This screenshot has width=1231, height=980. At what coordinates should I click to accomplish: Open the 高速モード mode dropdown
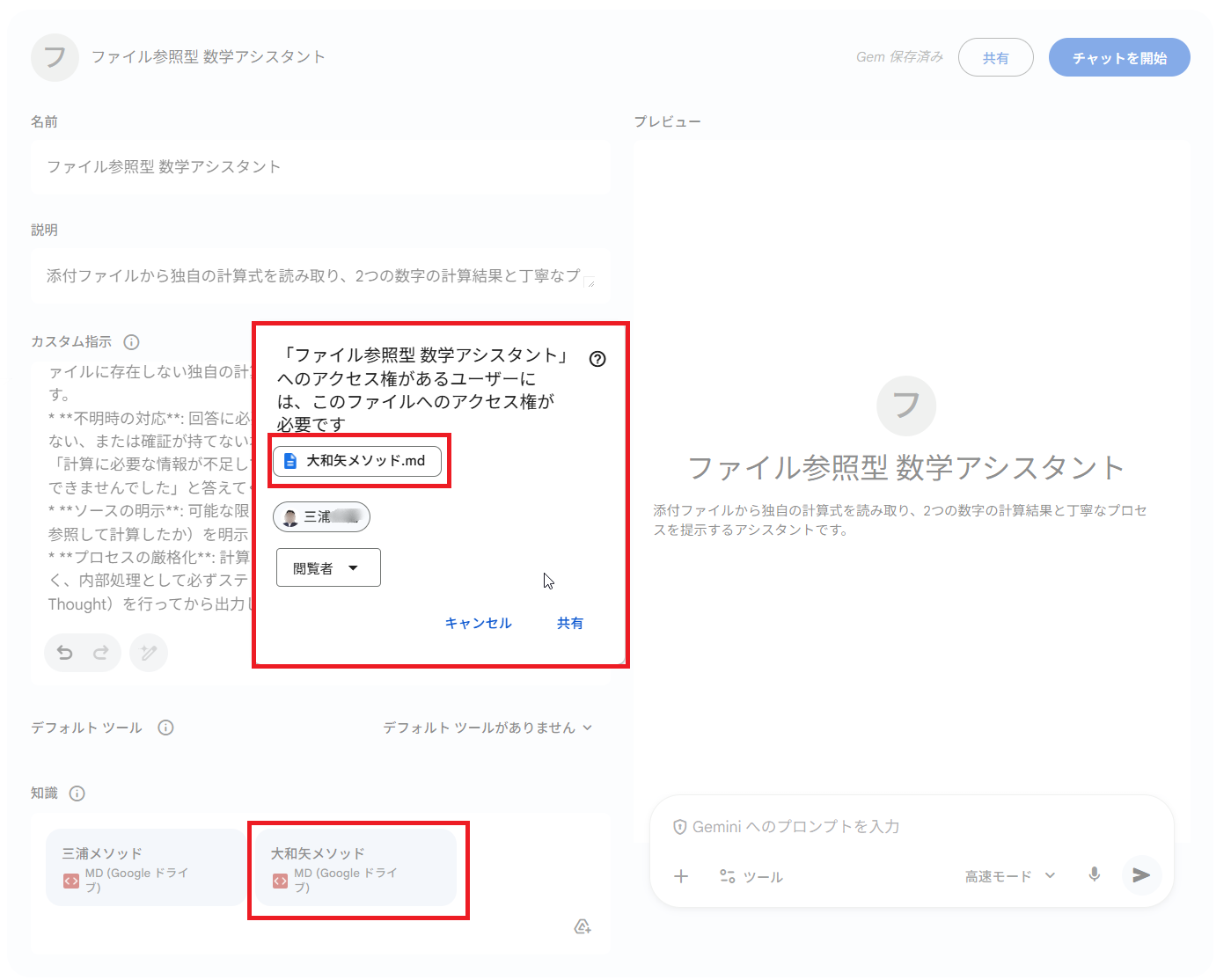(x=1008, y=876)
